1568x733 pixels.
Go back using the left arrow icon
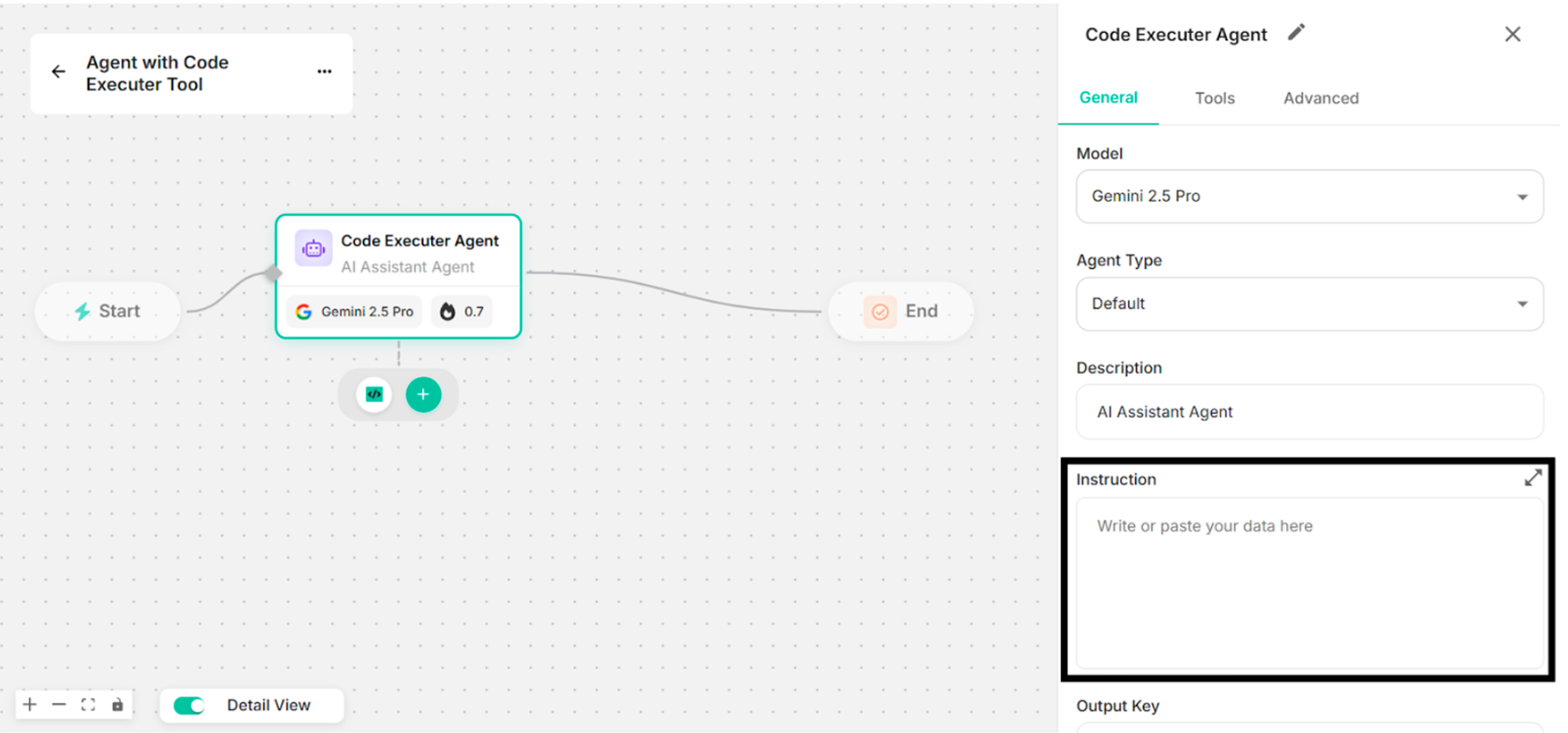[x=58, y=72]
